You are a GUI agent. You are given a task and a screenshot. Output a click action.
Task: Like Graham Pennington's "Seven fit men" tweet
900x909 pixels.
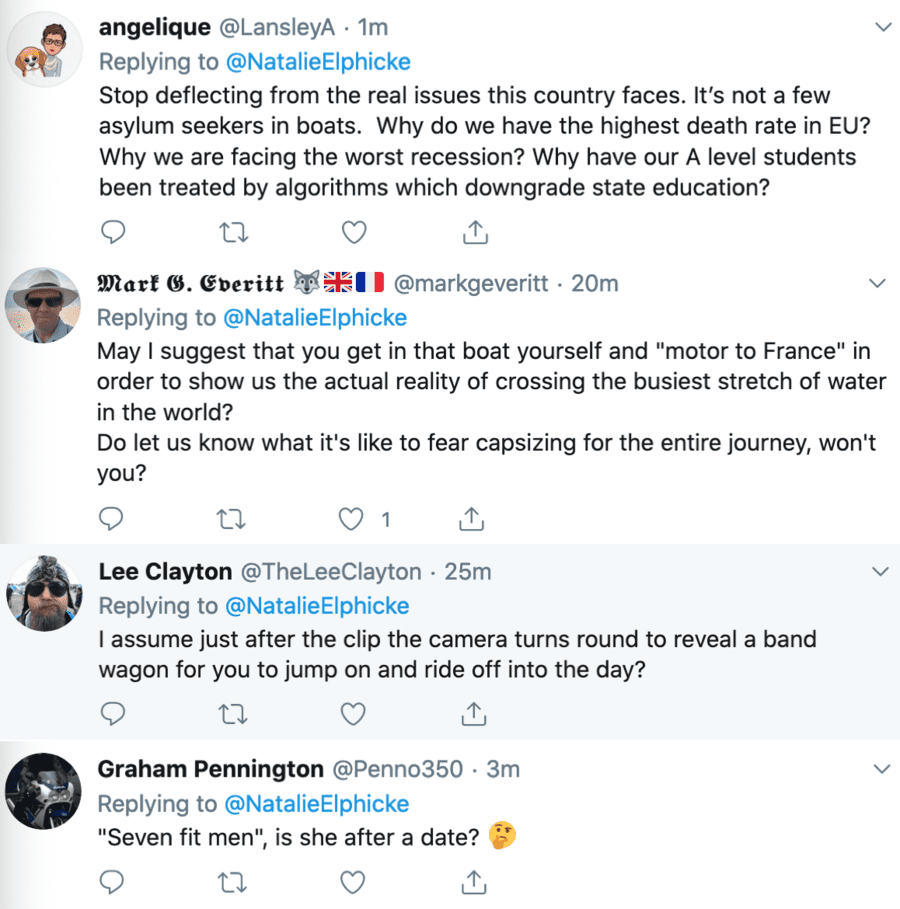[x=353, y=882]
